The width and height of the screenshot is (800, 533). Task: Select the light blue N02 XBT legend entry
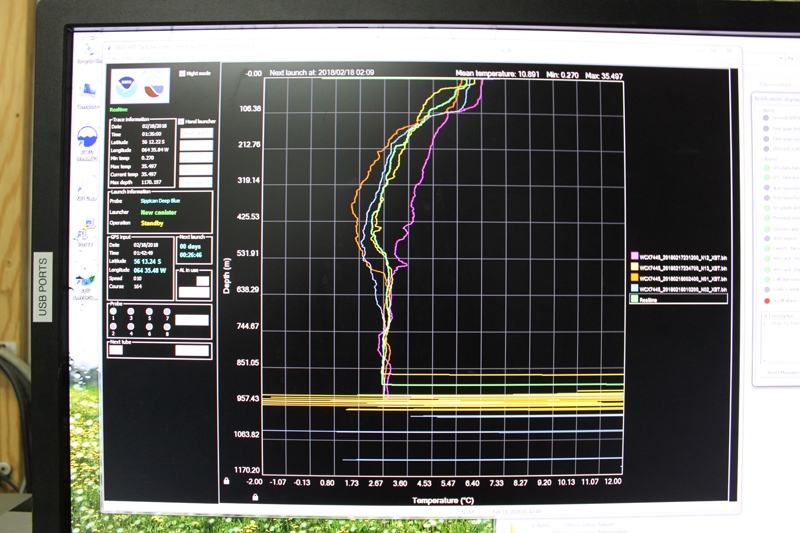tap(680, 287)
